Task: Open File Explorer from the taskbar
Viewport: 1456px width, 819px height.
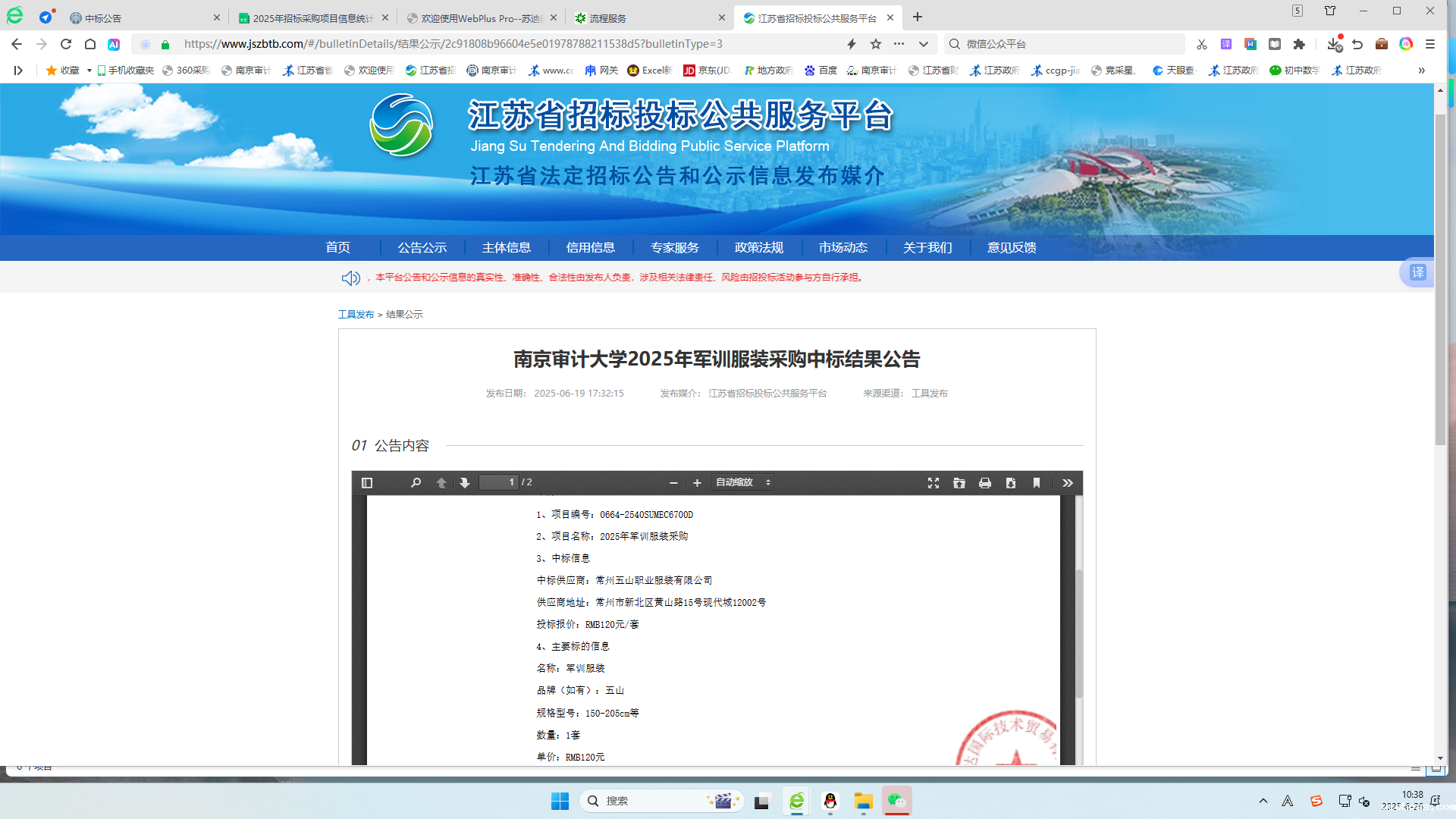Action: (863, 801)
